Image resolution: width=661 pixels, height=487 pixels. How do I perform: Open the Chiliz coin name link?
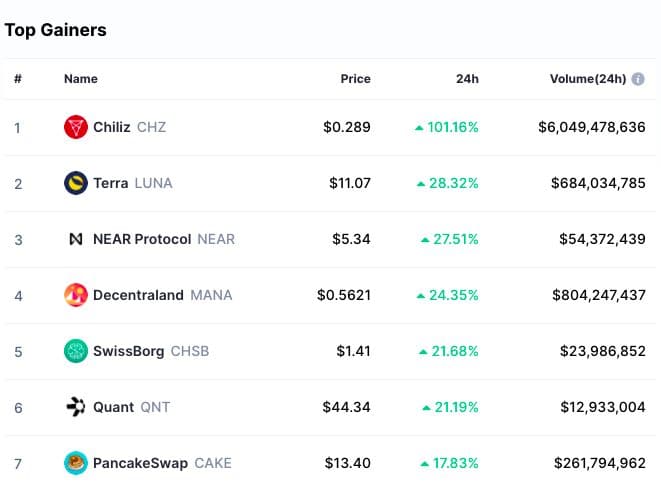(112, 127)
